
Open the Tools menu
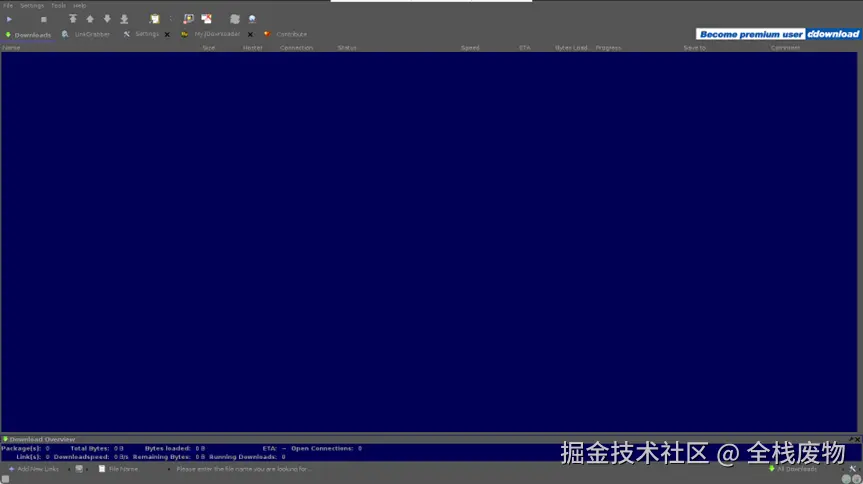click(x=58, y=6)
